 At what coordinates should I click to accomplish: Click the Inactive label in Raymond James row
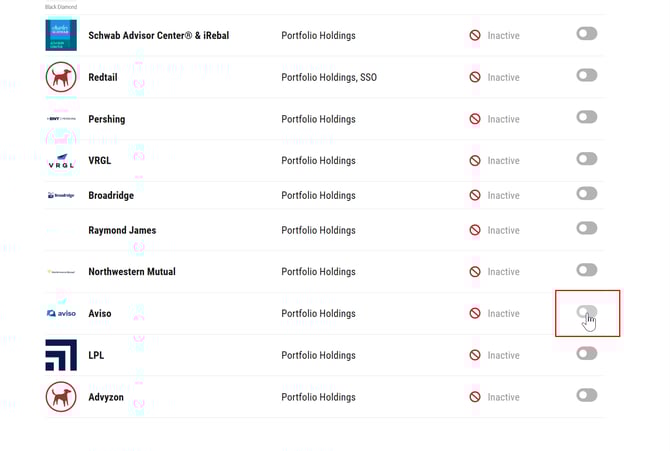(x=503, y=230)
